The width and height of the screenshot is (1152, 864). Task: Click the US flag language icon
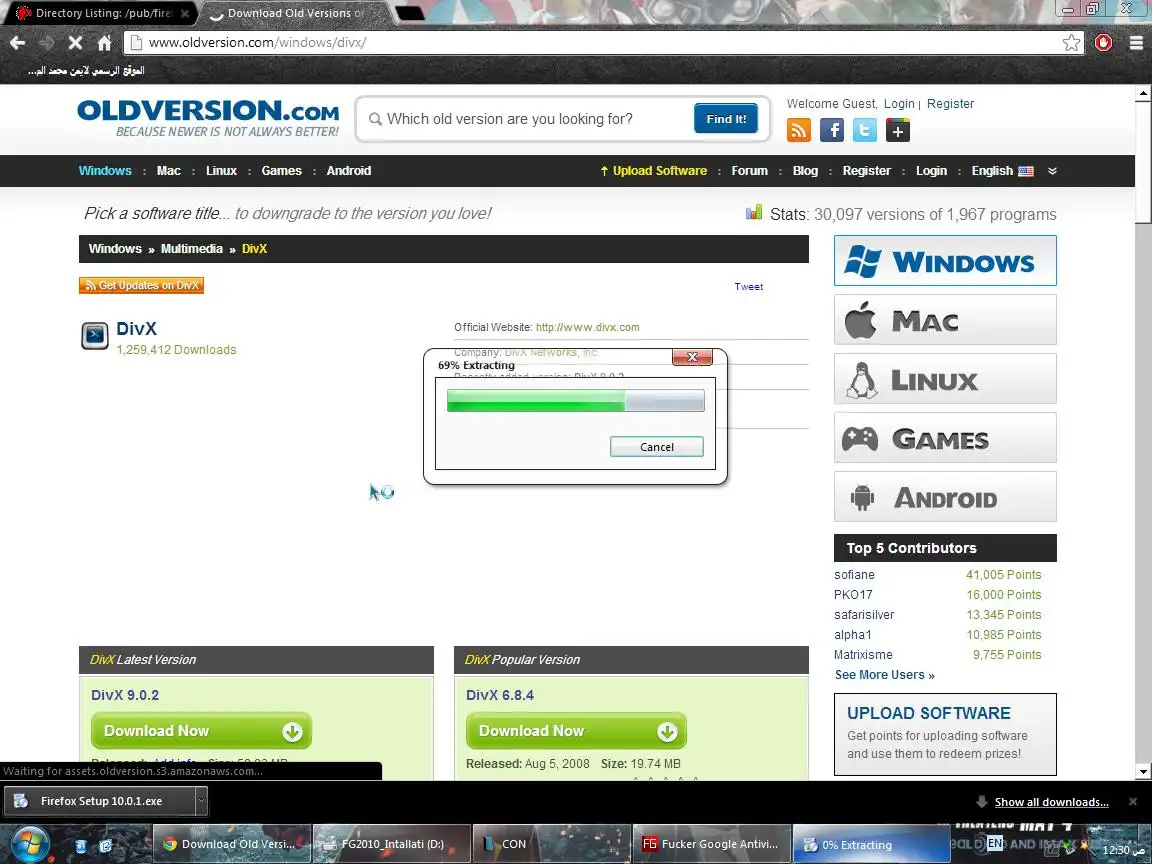tap(1026, 171)
